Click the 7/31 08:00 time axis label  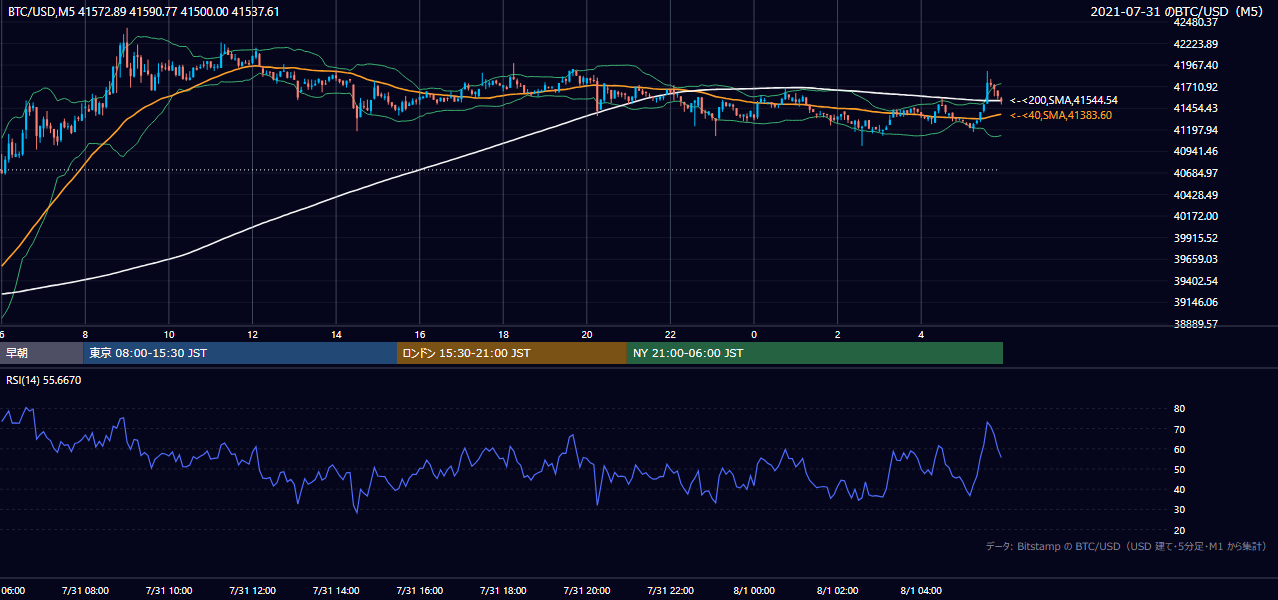click(85, 591)
